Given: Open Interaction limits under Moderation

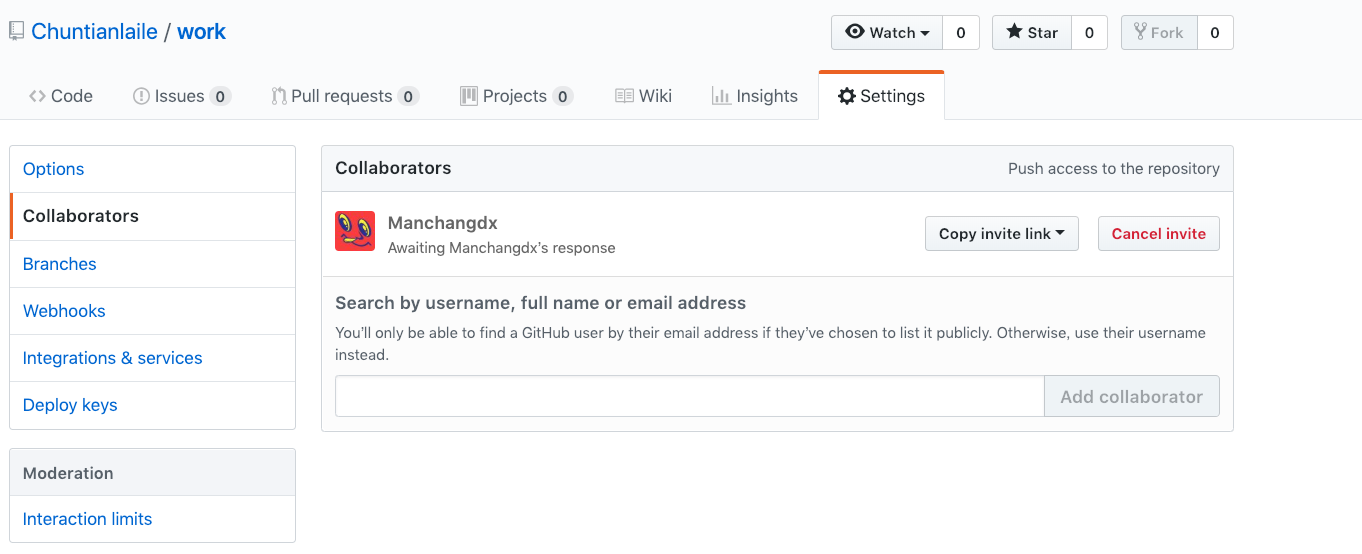Looking at the screenshot, I should tap(88, 519).
